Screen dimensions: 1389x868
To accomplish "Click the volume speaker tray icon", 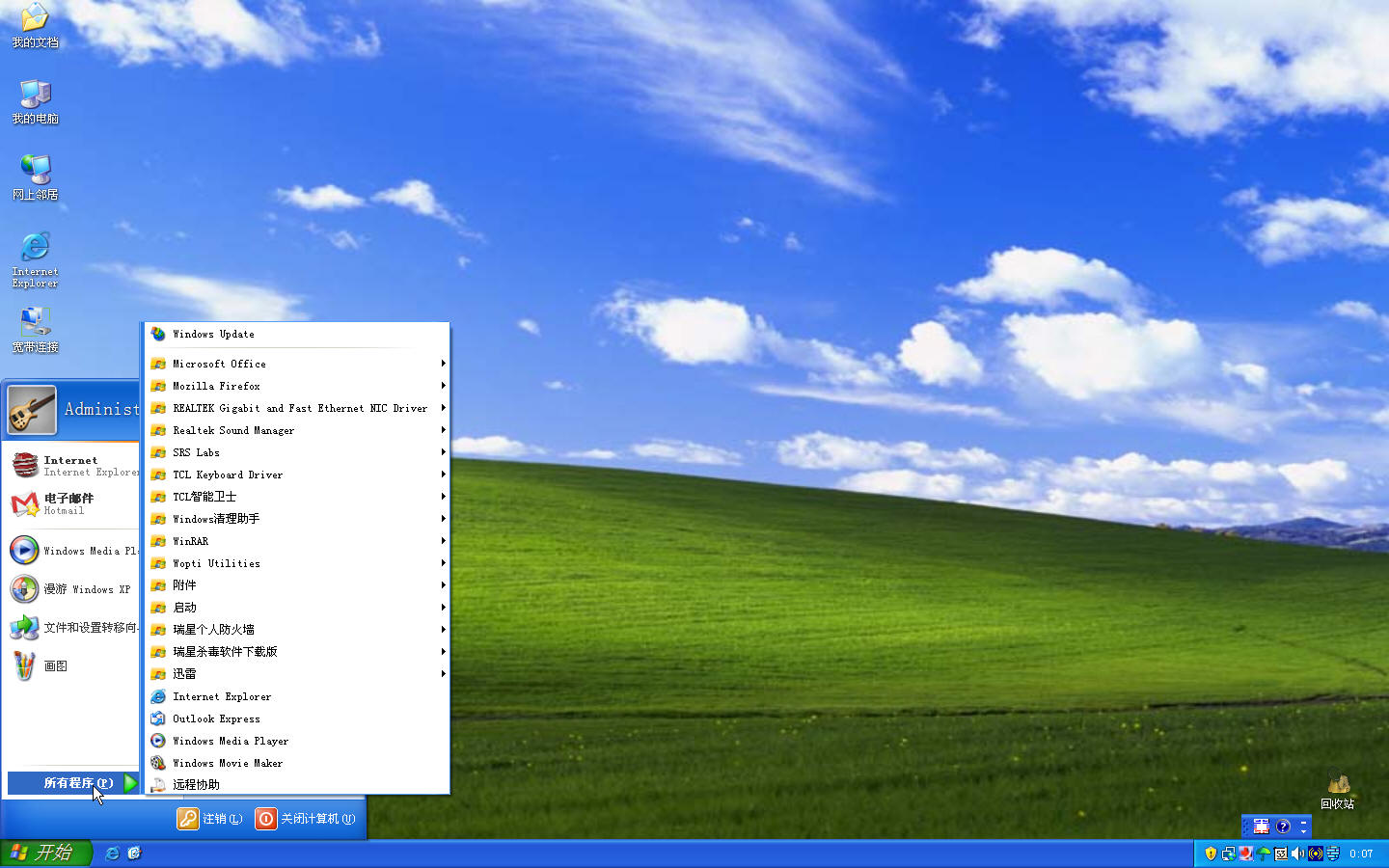I will [x=1297, y=854].
